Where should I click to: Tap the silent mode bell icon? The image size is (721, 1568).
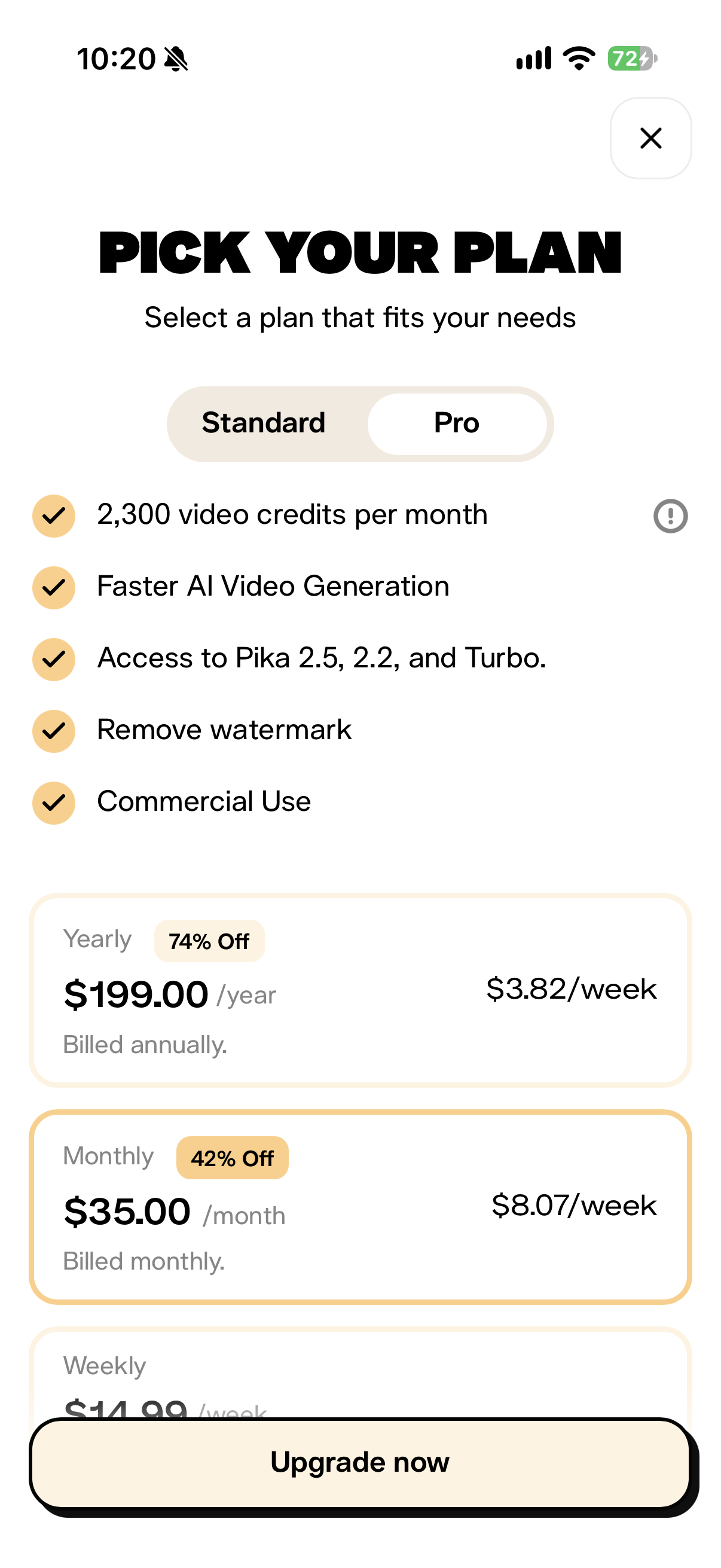coord(176,59)
